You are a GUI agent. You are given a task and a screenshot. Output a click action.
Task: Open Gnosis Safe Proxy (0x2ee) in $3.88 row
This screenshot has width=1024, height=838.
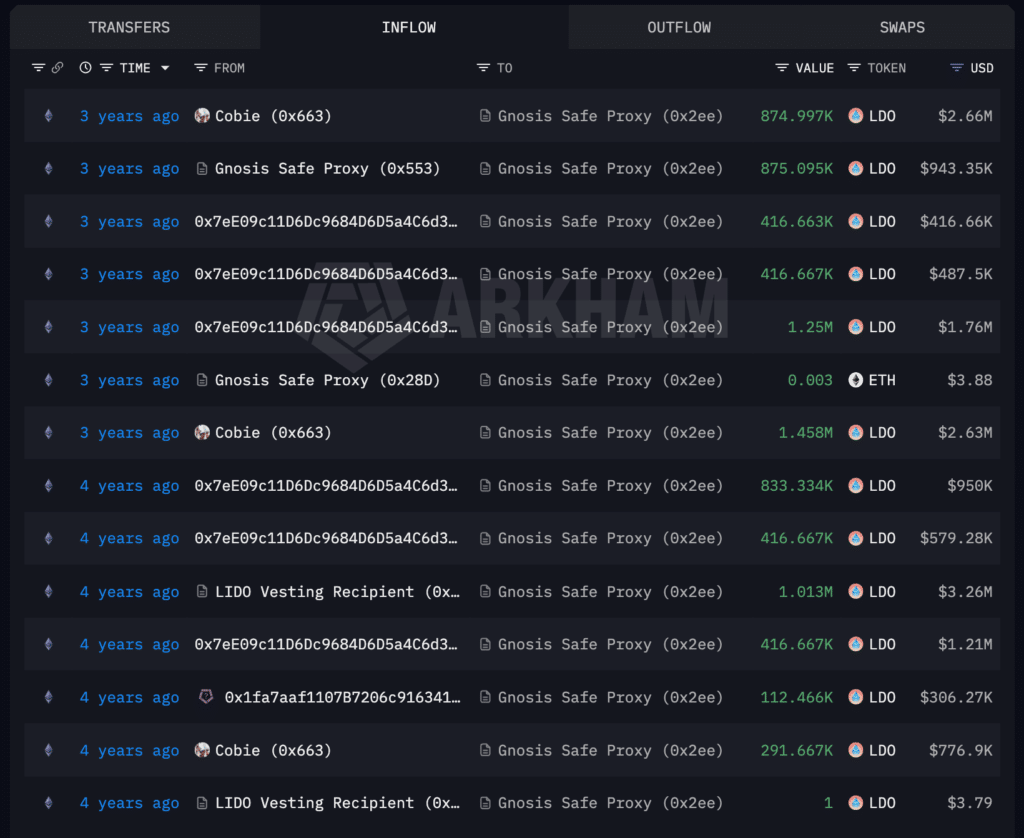[611, 380]
